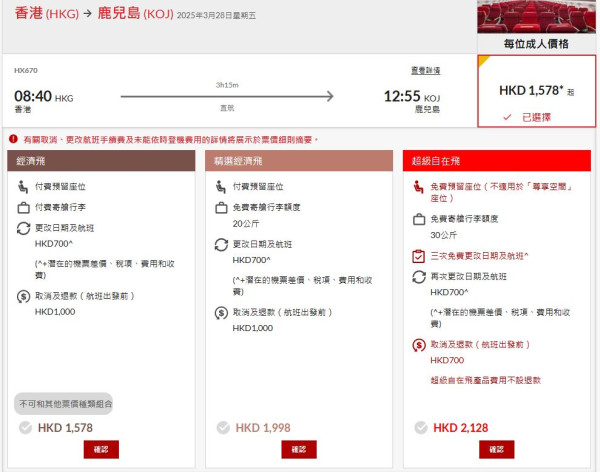Click HKD1,000 refund fee in 經濟飛 column
The width and height of the screenshot is (600, 472).
(55, 312)
